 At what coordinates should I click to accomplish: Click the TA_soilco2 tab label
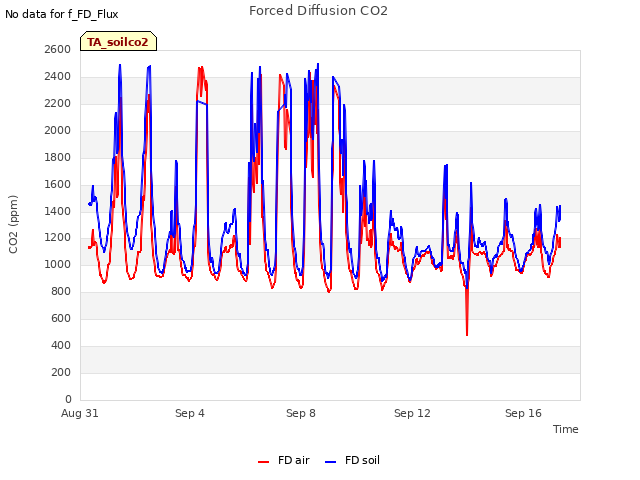click(x=118, y=42)
